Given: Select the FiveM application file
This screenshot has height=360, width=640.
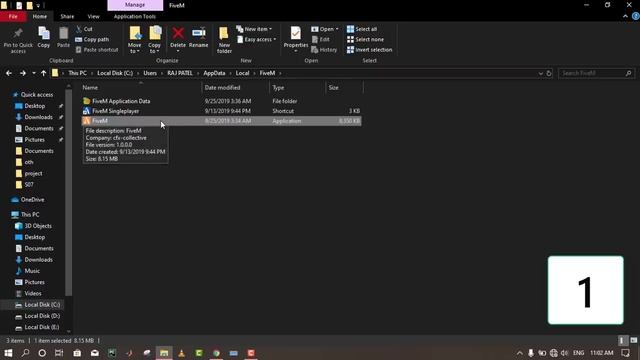Looking at the screenshot, I should (222, 121).
